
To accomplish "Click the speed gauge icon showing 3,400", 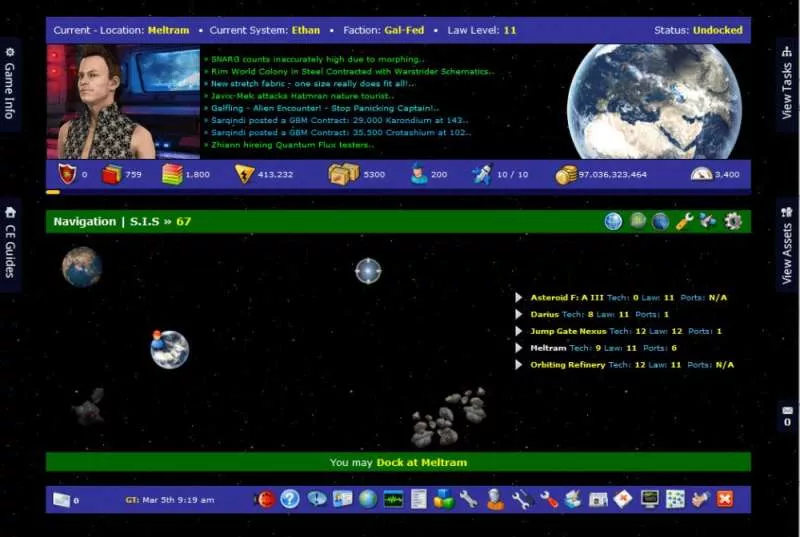I will coord(702,174).
